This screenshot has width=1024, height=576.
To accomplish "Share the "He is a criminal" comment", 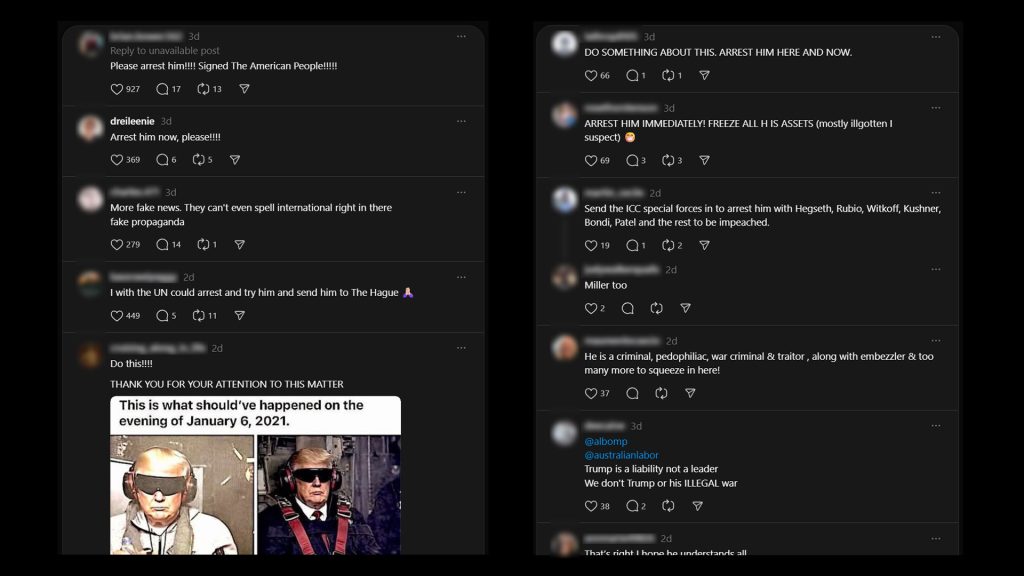I will (x=690, y=393).
